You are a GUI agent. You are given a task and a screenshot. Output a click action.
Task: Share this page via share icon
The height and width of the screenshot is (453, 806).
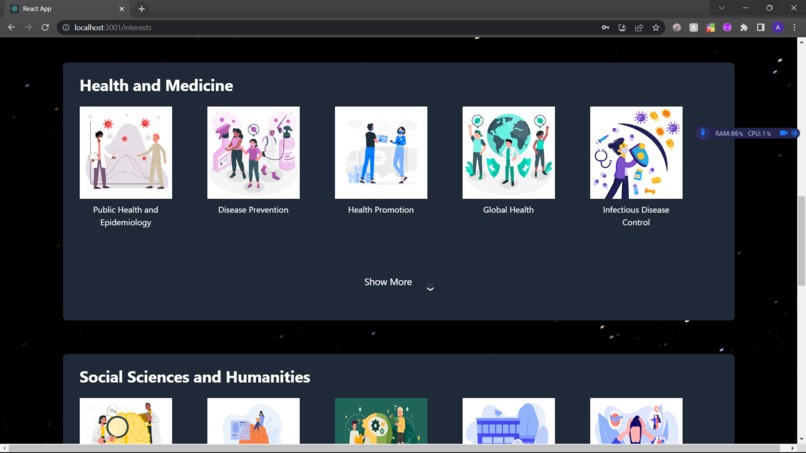[639, 27]
